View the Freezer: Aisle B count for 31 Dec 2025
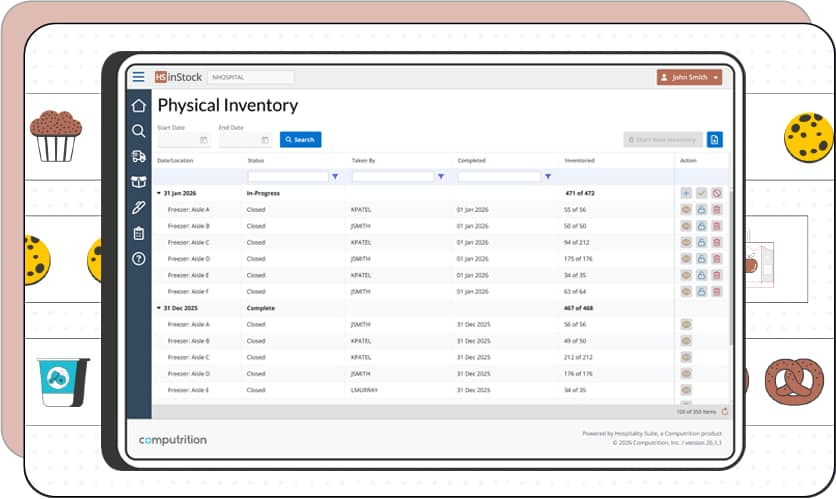Image resolution: width=836 pixels, height=499 pixels. click(x=686, y=340)
